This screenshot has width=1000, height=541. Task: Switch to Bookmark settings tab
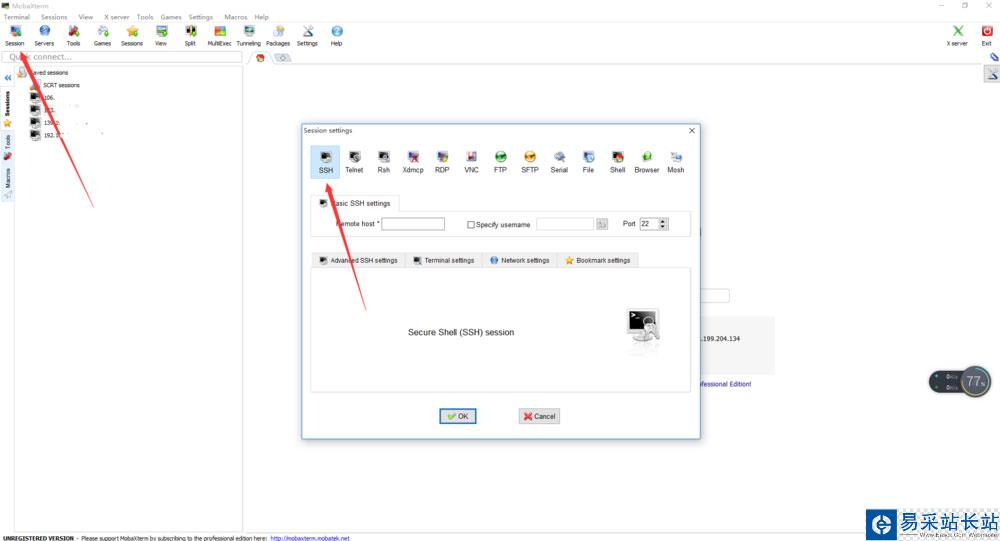coord(598,260)
